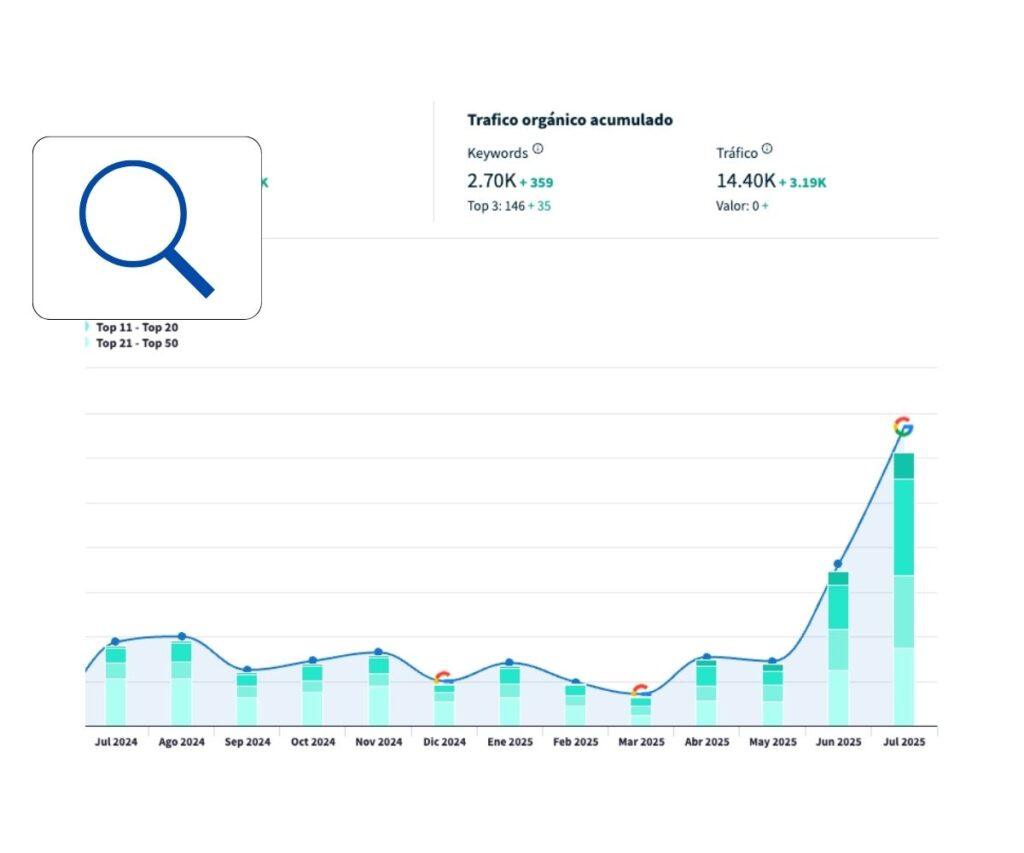
Task: Select the Sep 2024 stacked bar
Action: click(x=247, y=699)
